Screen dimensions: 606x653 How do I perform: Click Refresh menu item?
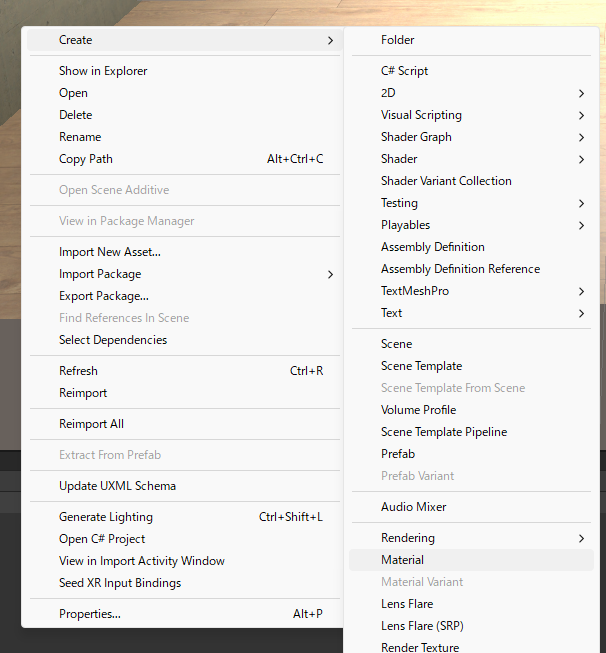coord(185,371)
